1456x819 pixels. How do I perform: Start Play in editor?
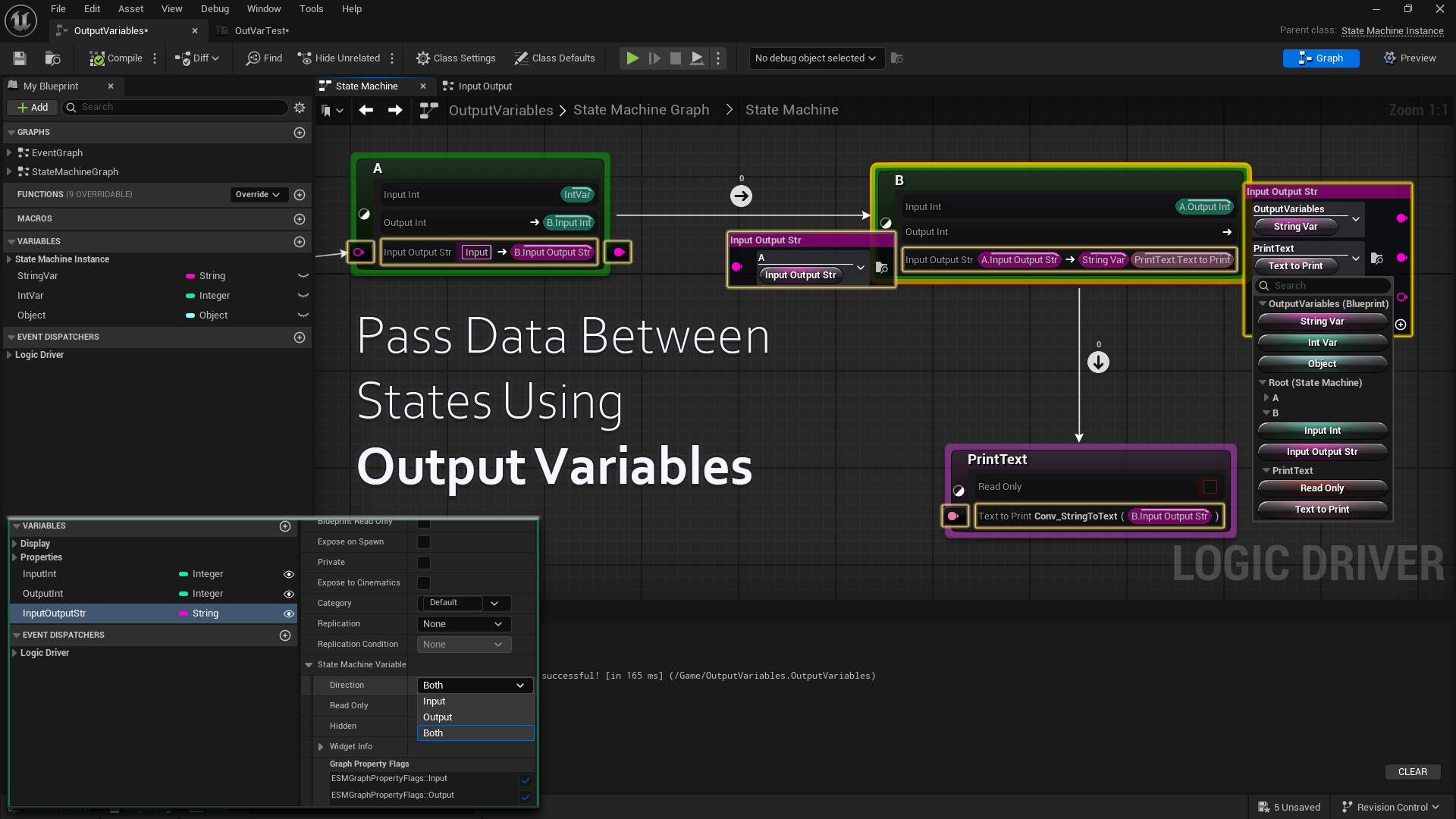click(x=632, y=58)
